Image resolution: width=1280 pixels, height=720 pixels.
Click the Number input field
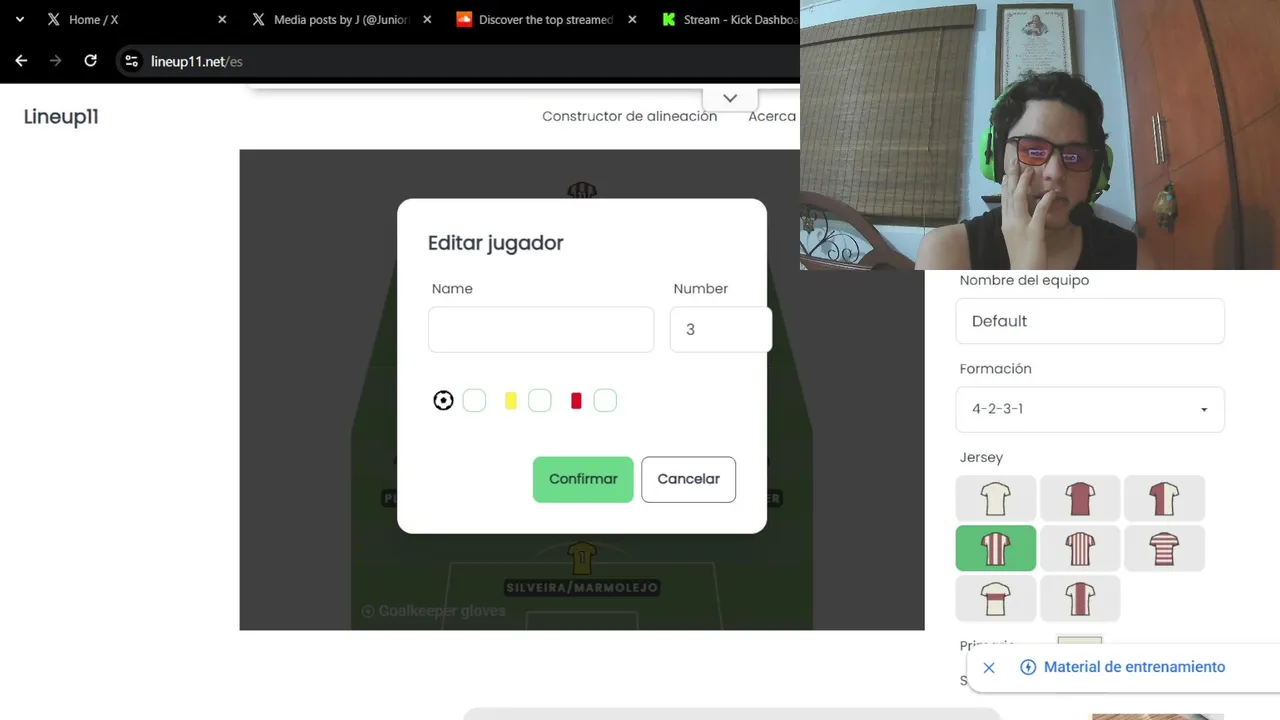(721, 329)
